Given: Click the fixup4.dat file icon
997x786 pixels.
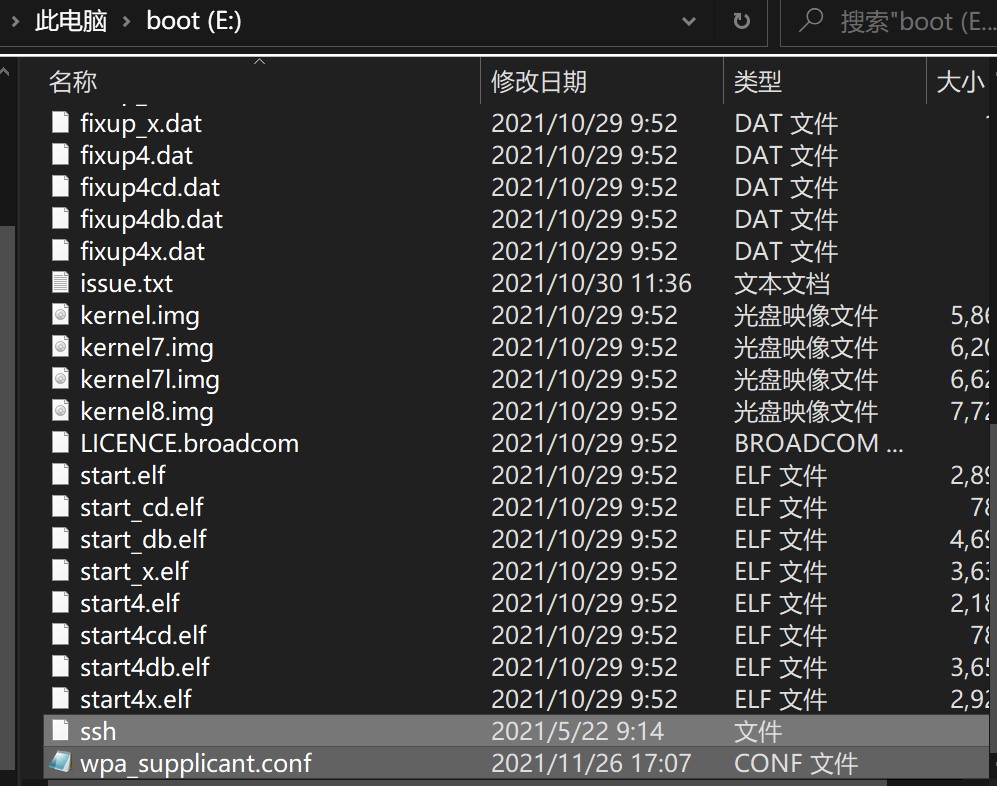Looking at the screenshot, I should coord(60,155).
